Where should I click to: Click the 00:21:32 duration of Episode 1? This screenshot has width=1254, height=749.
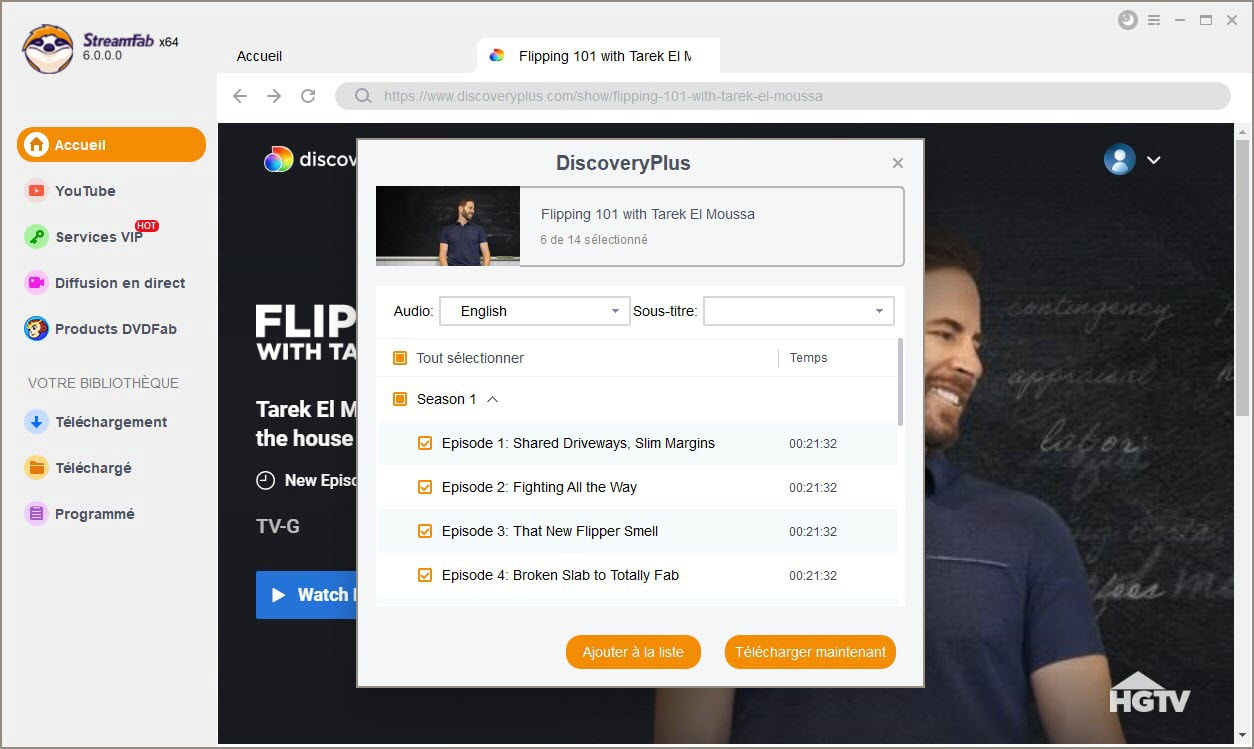tap(813, 444)
